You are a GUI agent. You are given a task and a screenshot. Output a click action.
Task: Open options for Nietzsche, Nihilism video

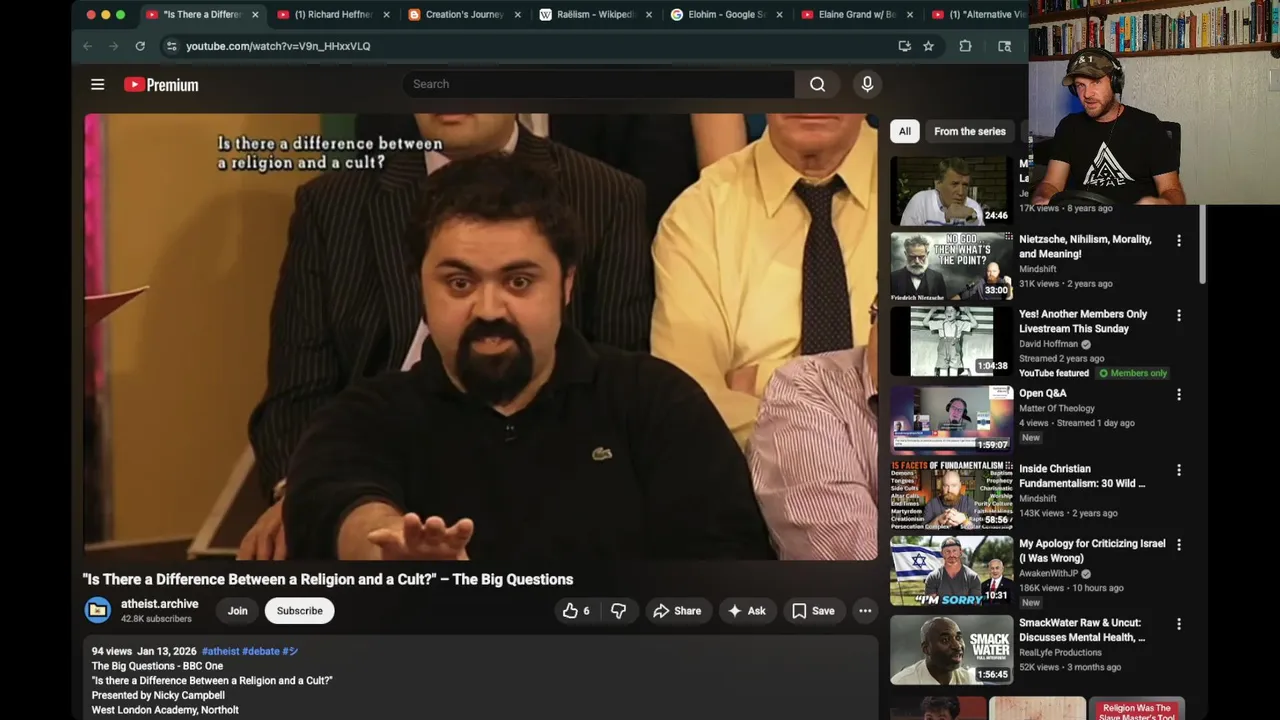1178,241
